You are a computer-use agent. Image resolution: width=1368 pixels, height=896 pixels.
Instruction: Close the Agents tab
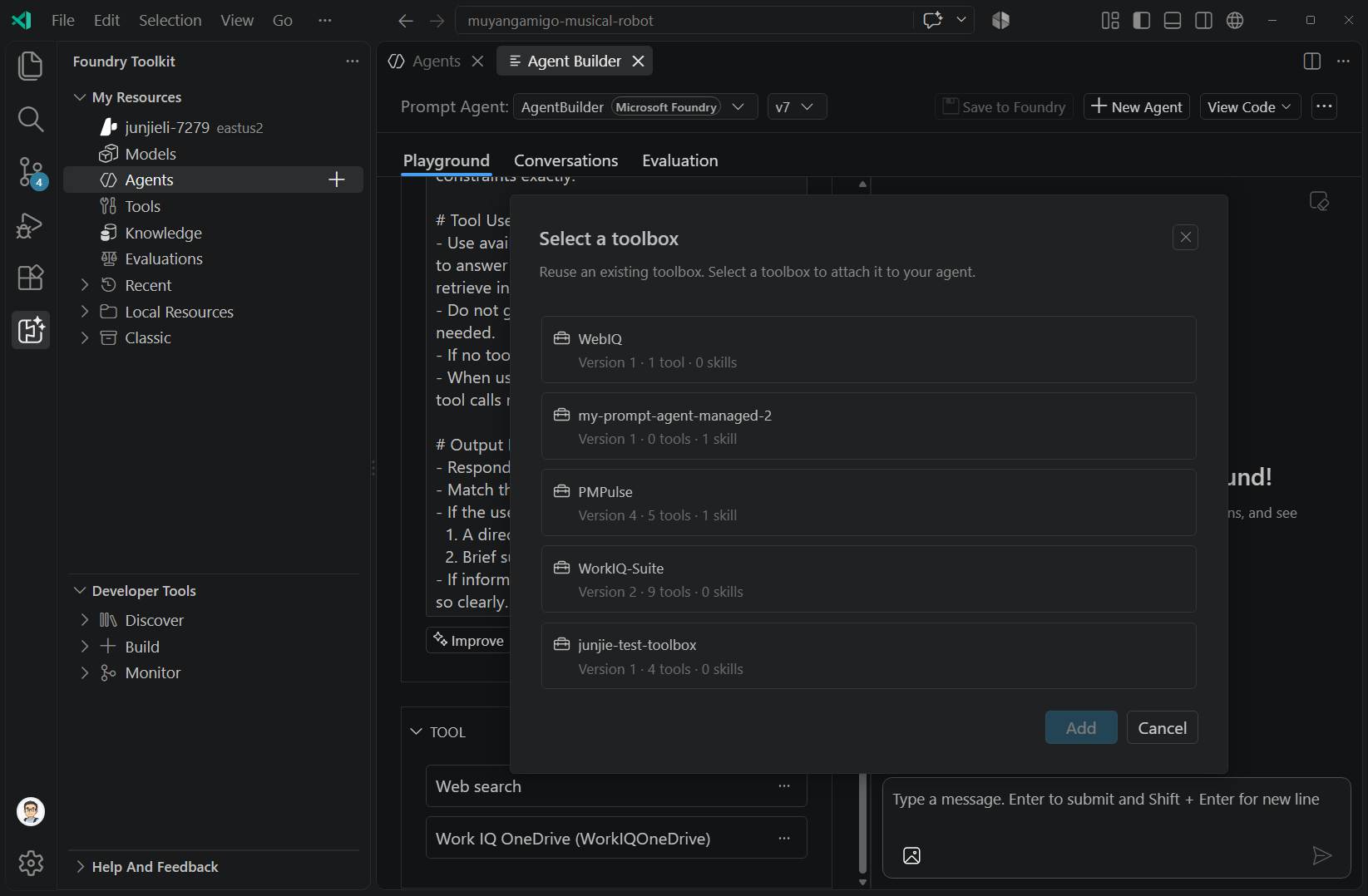[x=477, y=61]
